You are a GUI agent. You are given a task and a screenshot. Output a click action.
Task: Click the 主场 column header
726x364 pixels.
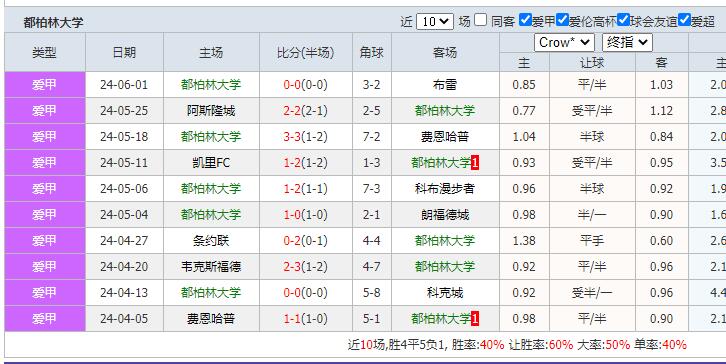(x=211, y=52)
